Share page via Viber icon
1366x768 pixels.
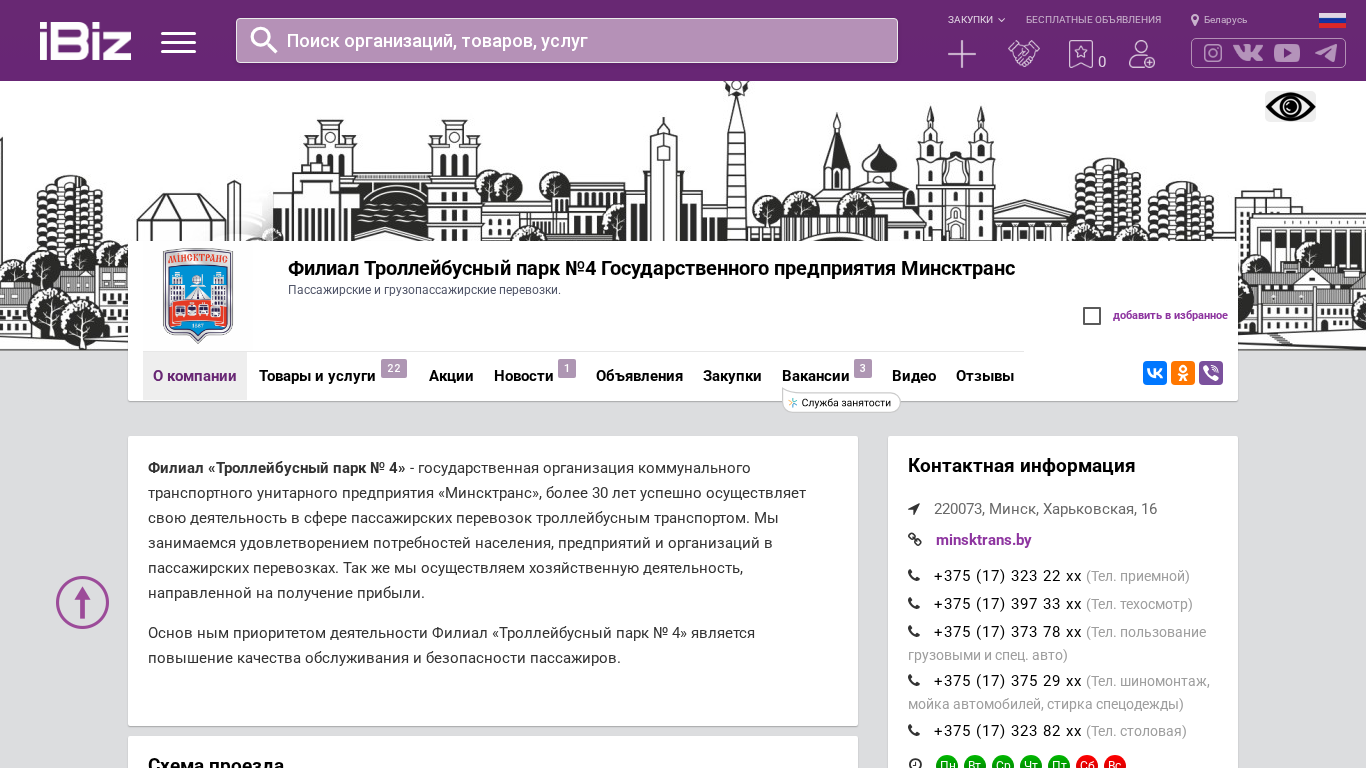1211,373
